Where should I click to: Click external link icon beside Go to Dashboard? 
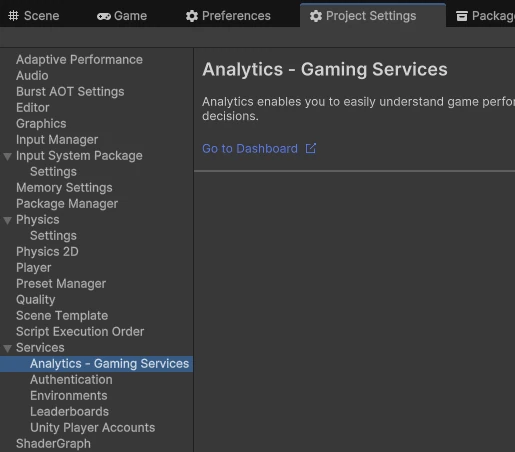pos(311,148)
